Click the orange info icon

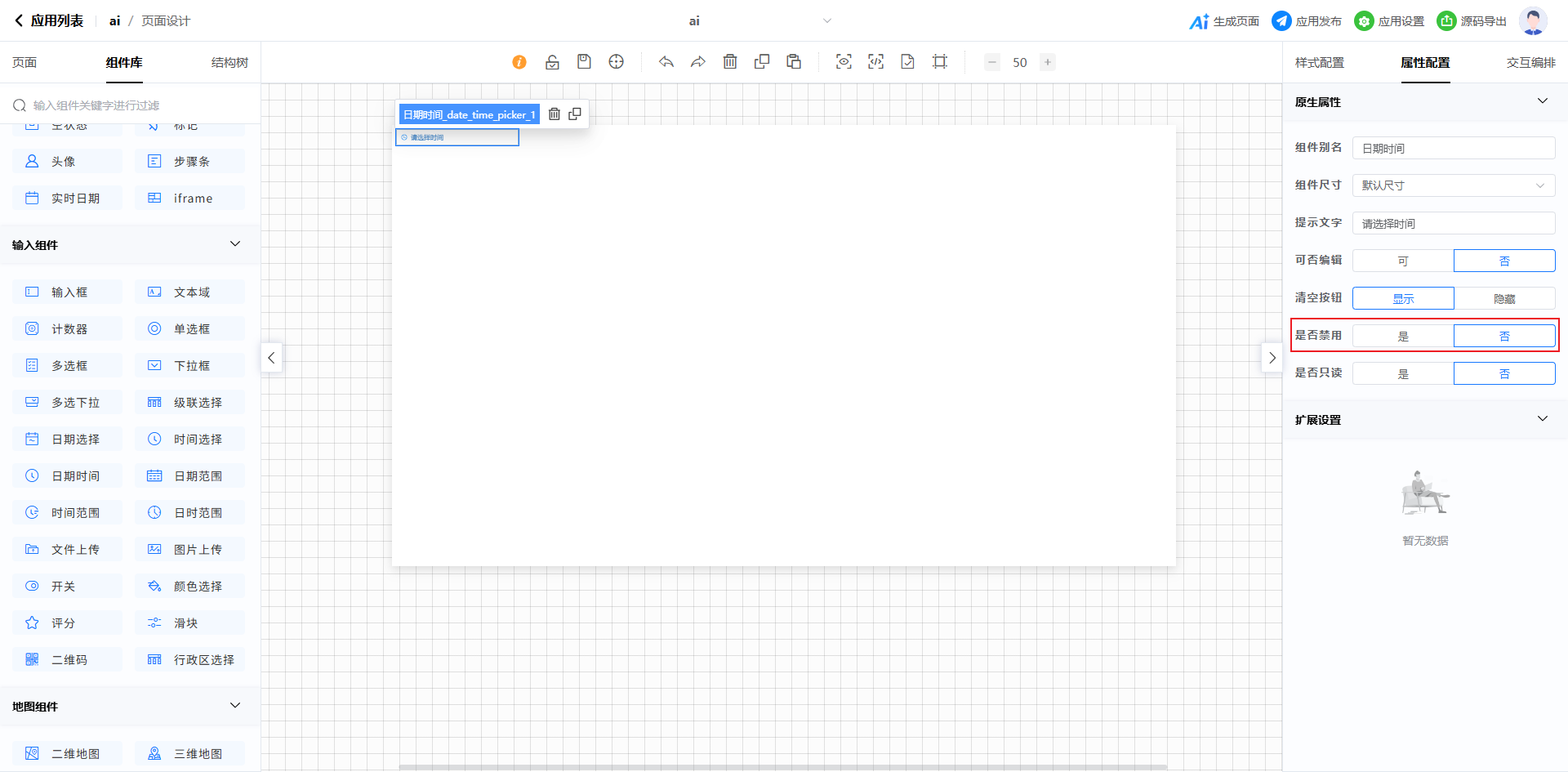tap(519, 62)
